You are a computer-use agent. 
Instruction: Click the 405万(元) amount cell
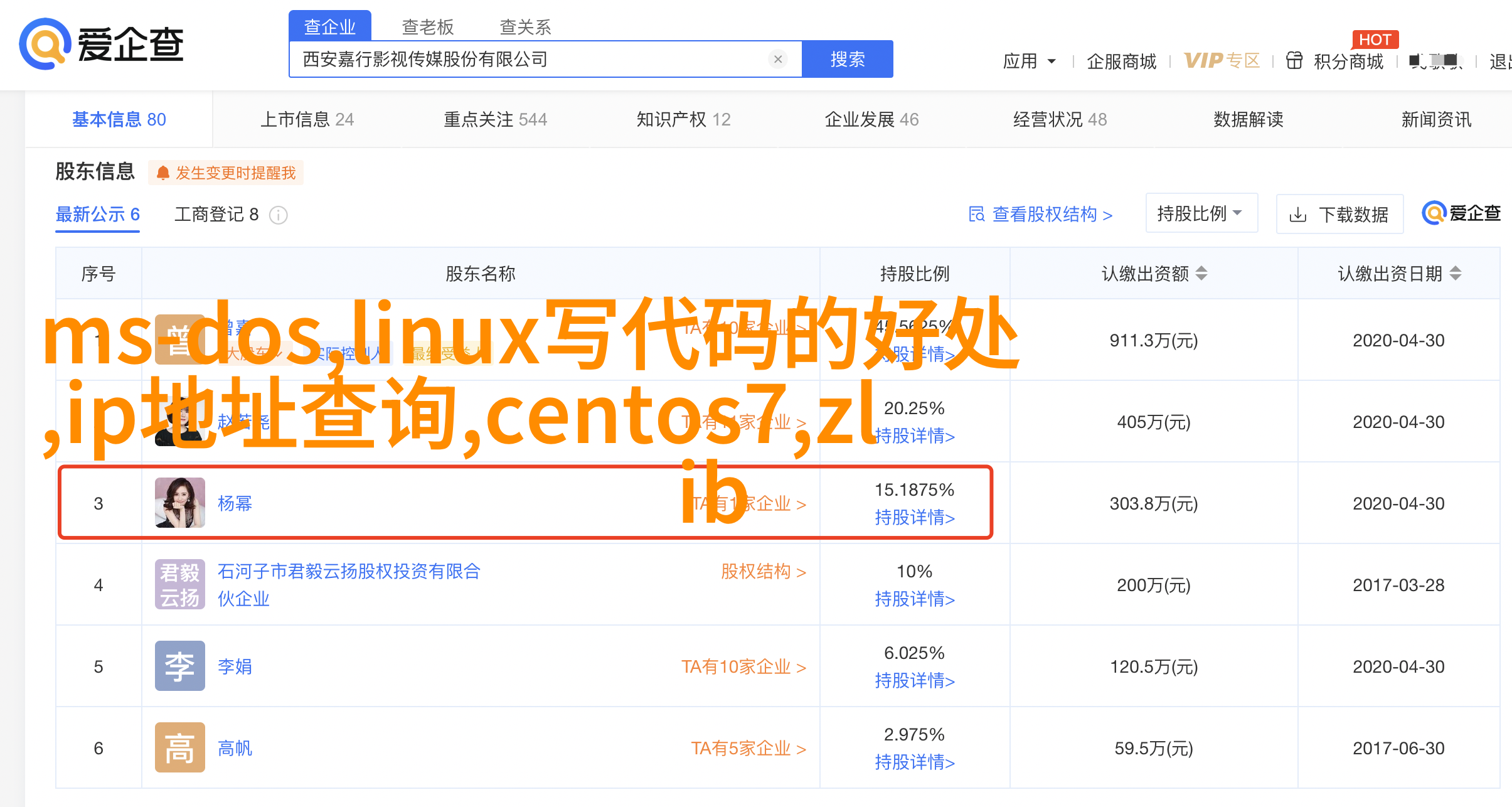click(1154, 422)
